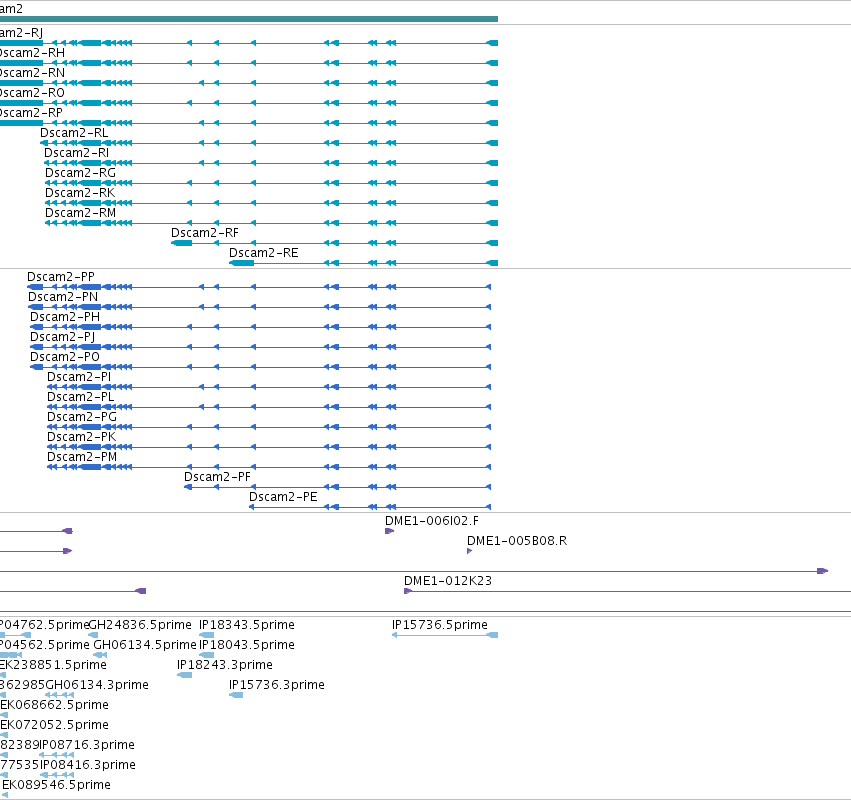Select the Dscam2-PM protein label
Viewport: 851px width, 800px height.
(x=82, y=458)
